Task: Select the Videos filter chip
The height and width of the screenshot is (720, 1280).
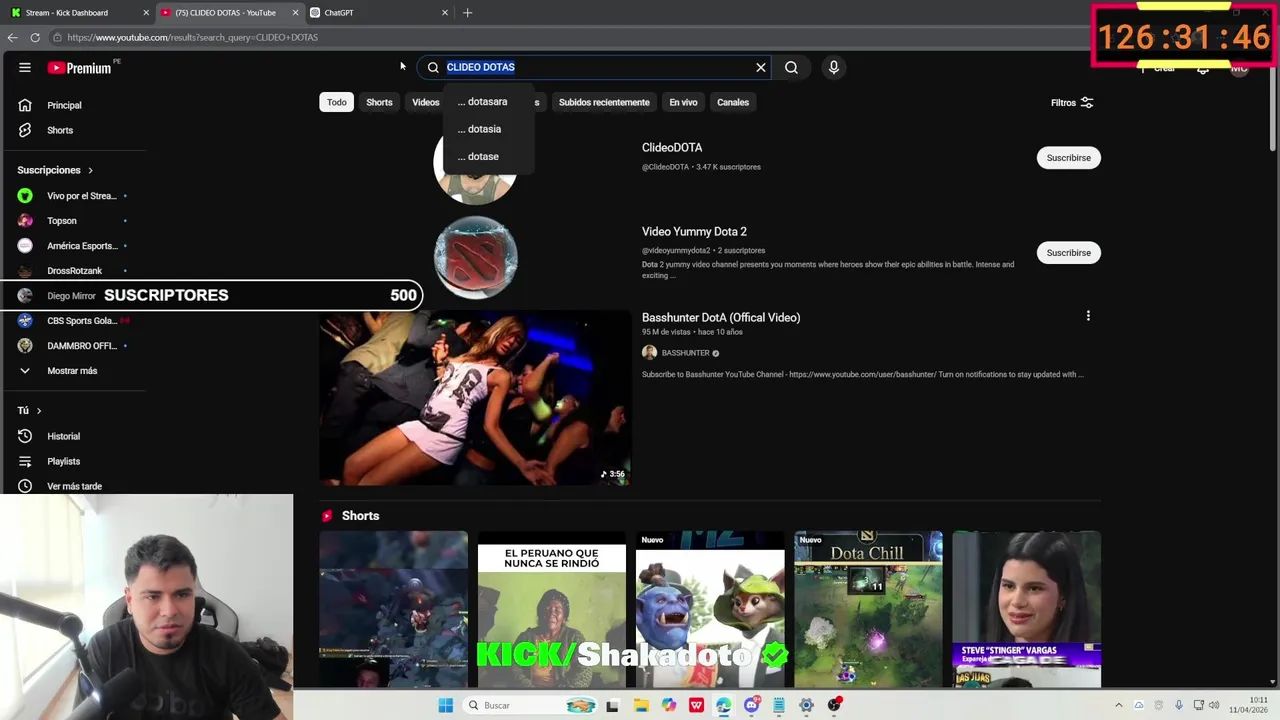Action: click(x=425, y=102)
